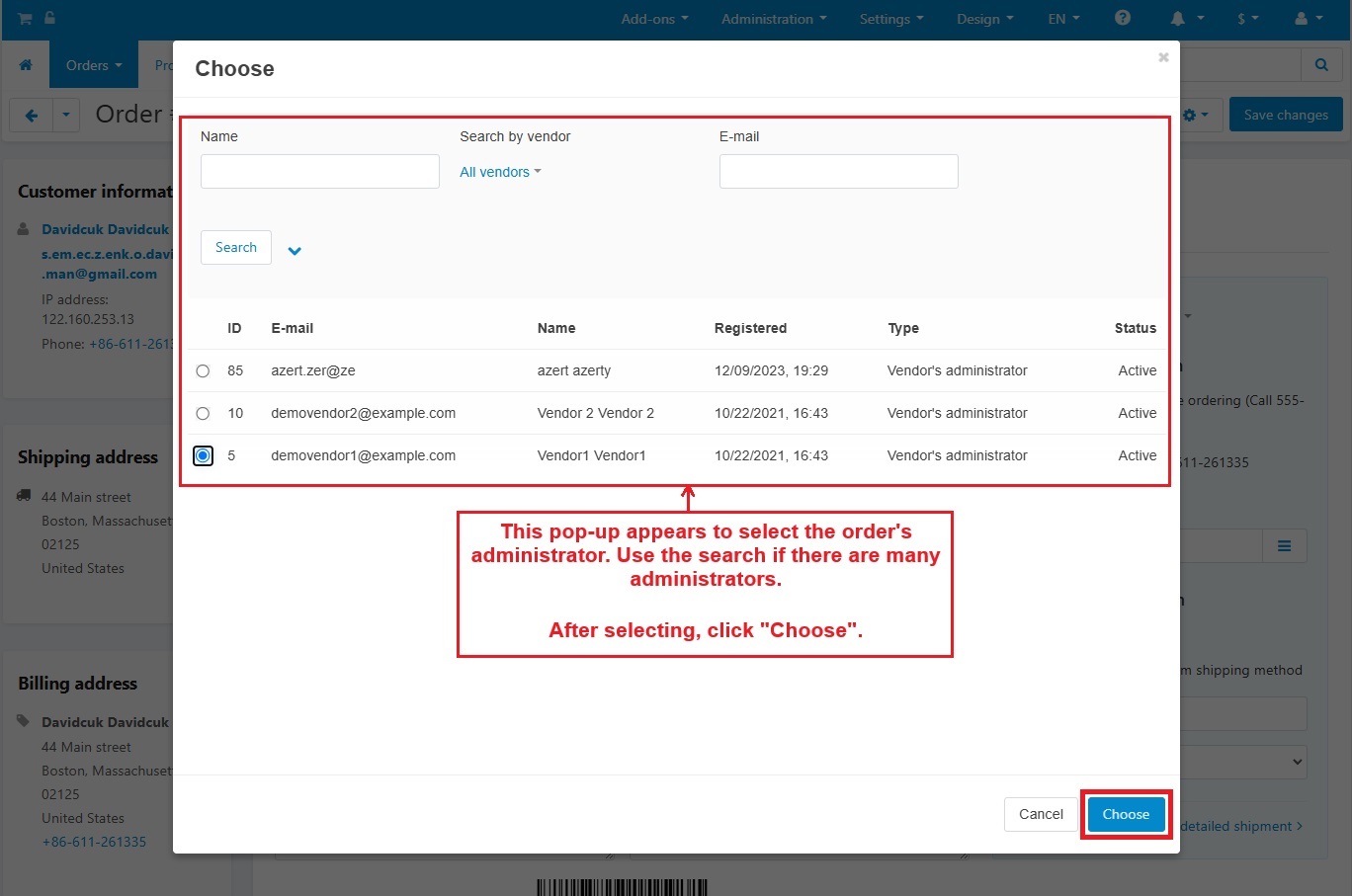This screenshot has height=896, width=1352.
Task: Expand advanced search chevron beside Search
Action: 295,251
